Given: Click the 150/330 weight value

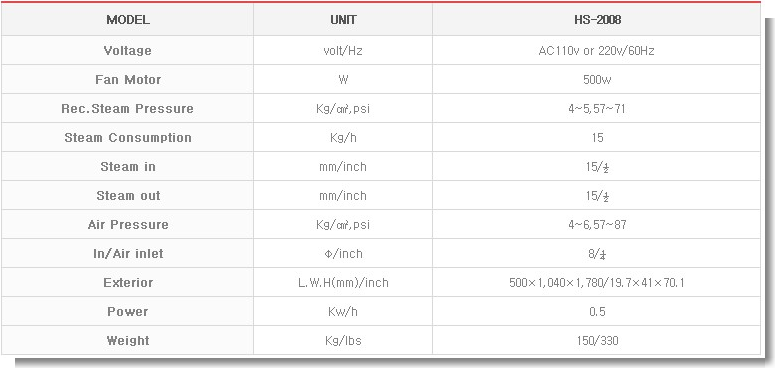Looking at the screenshot, I should click(597, 341).
